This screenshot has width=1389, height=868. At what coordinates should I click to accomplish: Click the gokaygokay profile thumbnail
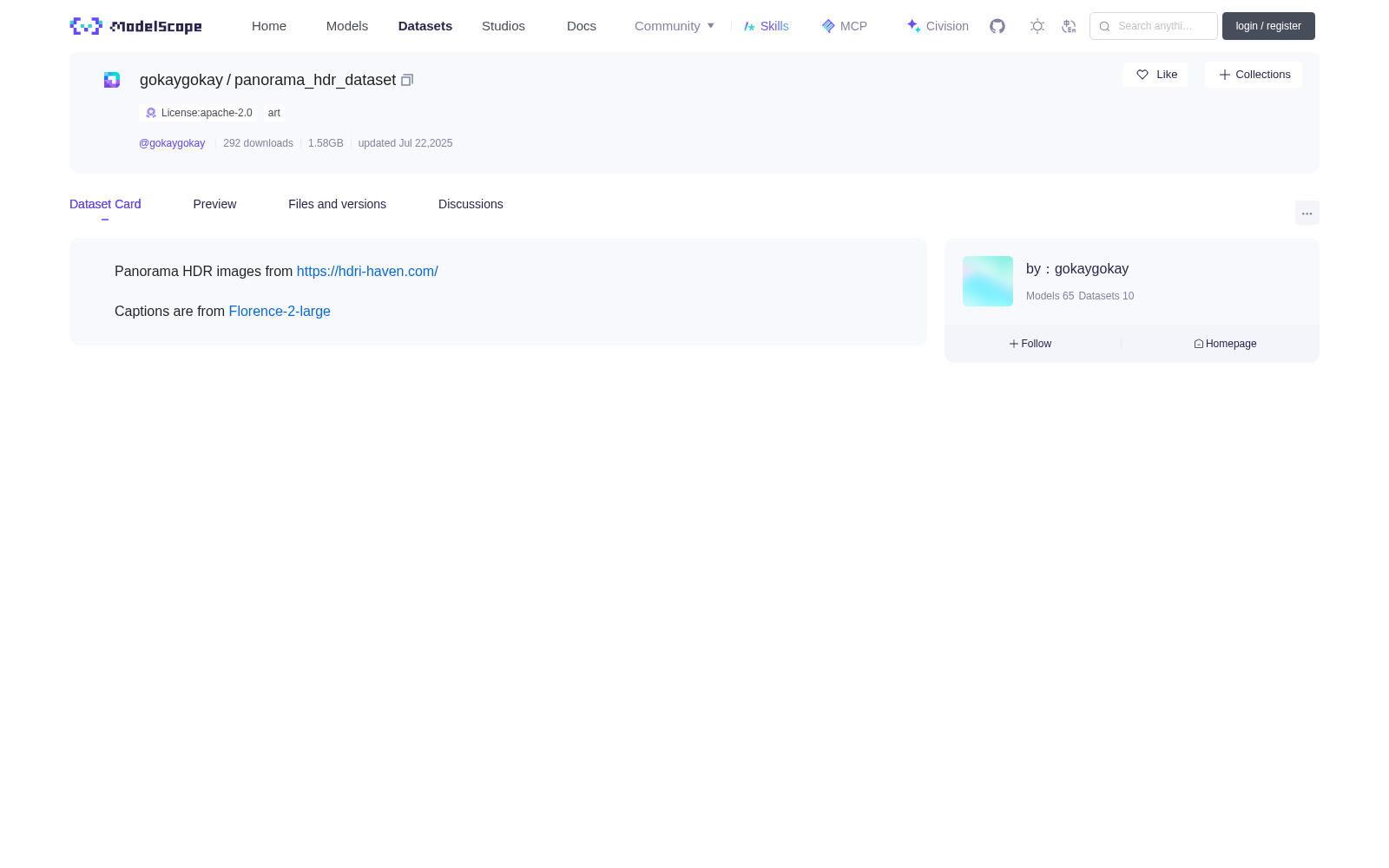click(988, 281)
